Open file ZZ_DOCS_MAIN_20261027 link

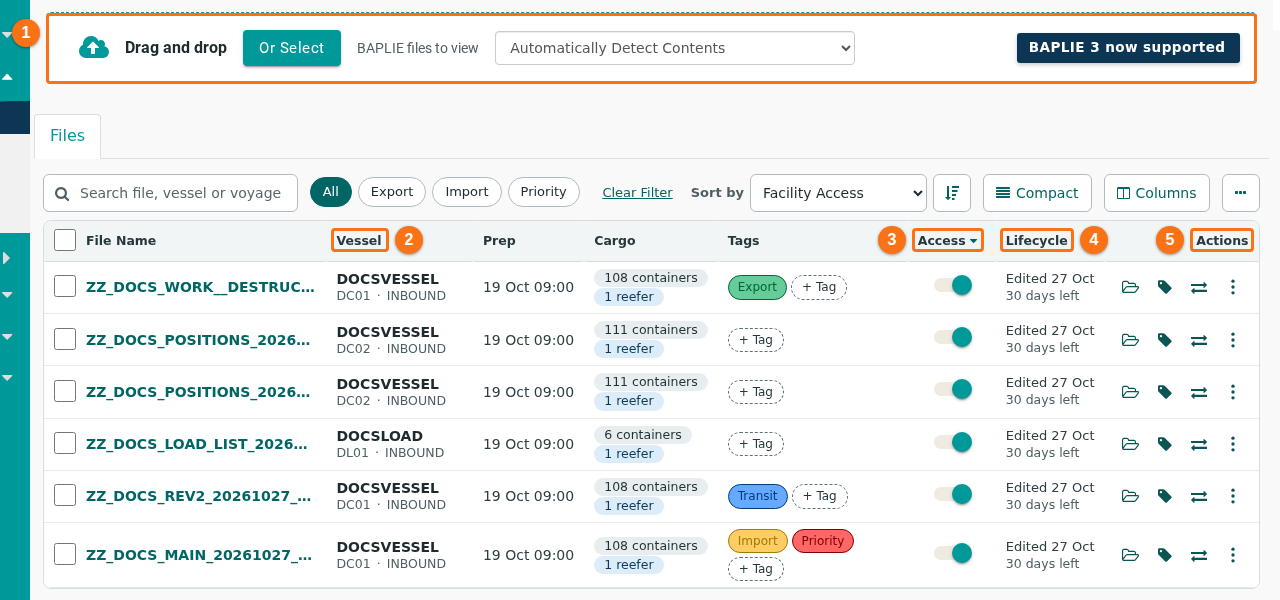(x=199, y=555)
